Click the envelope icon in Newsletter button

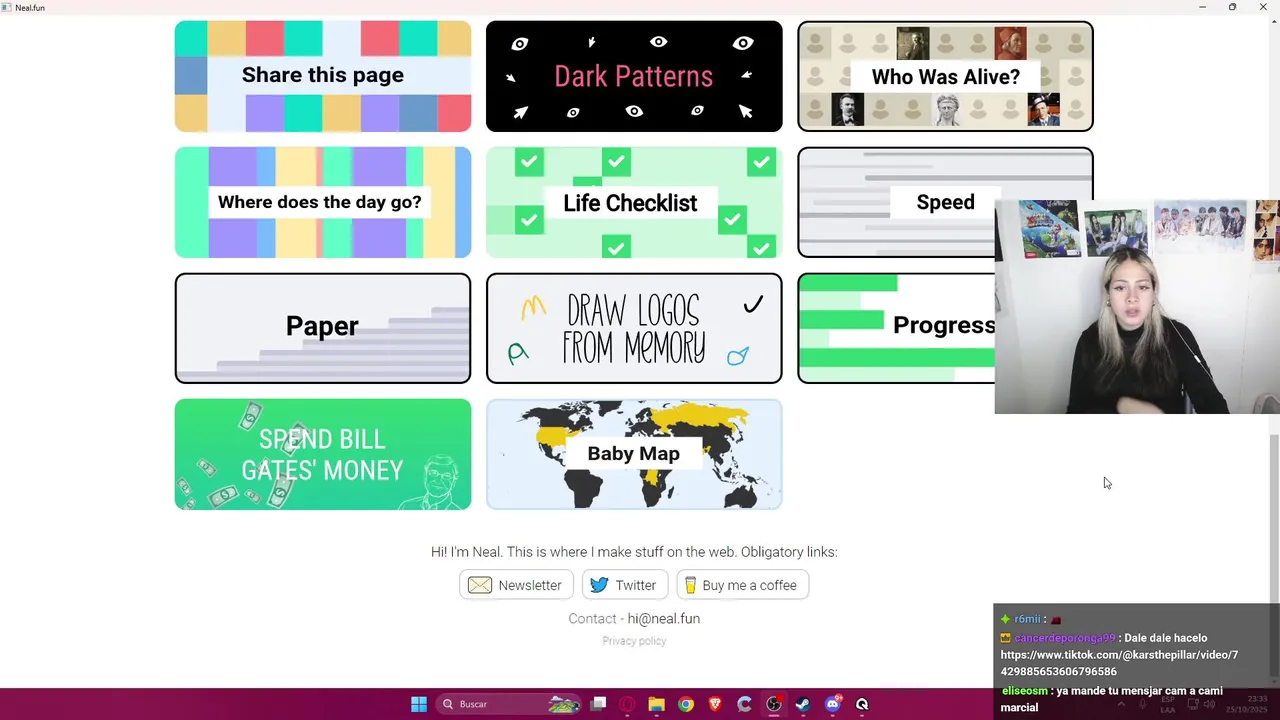(x=480, y=585)
